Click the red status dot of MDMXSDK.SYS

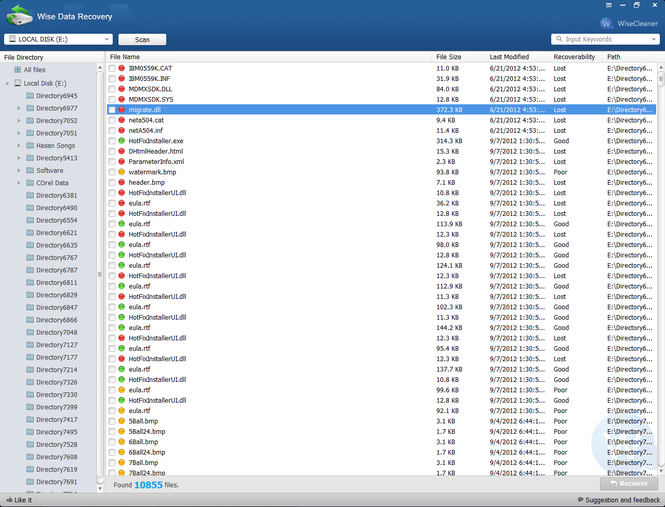pos(121,99)
